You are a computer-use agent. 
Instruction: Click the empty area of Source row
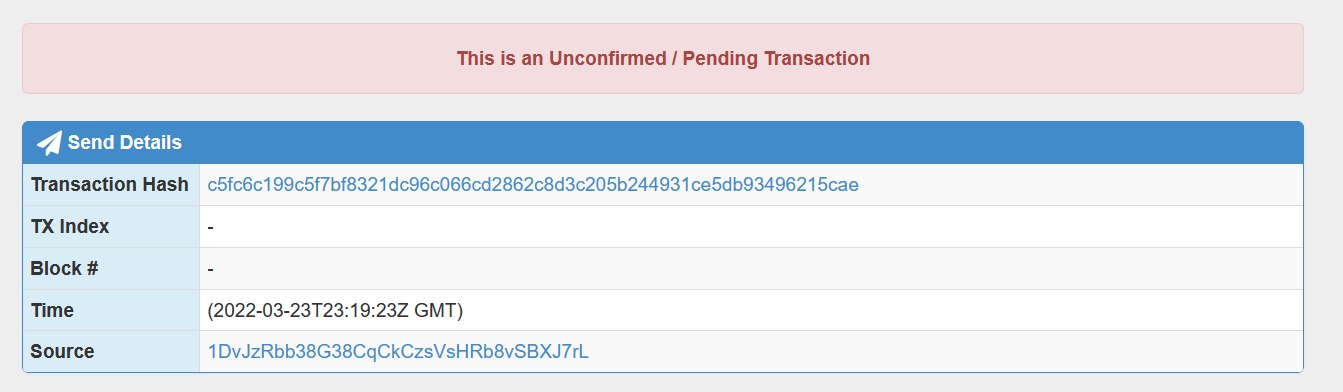(945, 352)
